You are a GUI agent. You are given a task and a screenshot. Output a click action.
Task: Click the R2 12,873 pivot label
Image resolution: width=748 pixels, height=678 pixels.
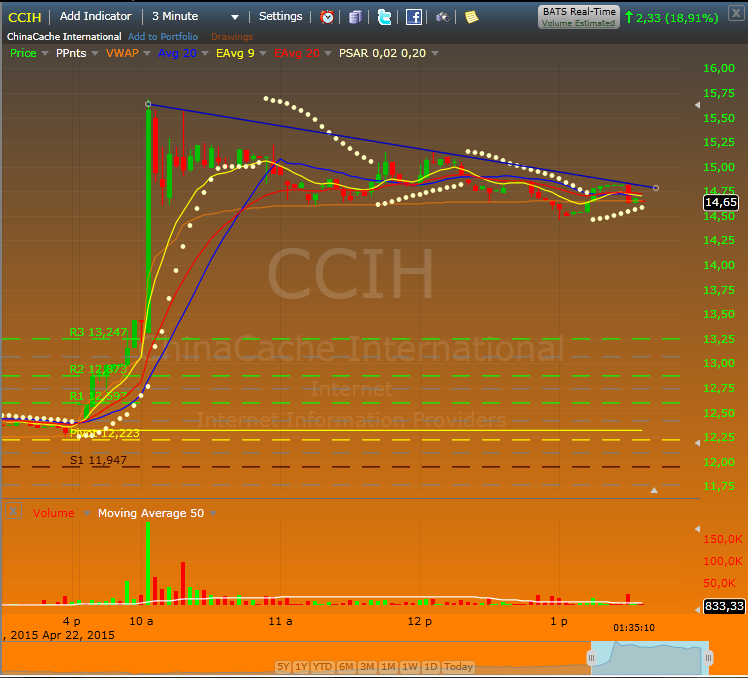(98, 369)
